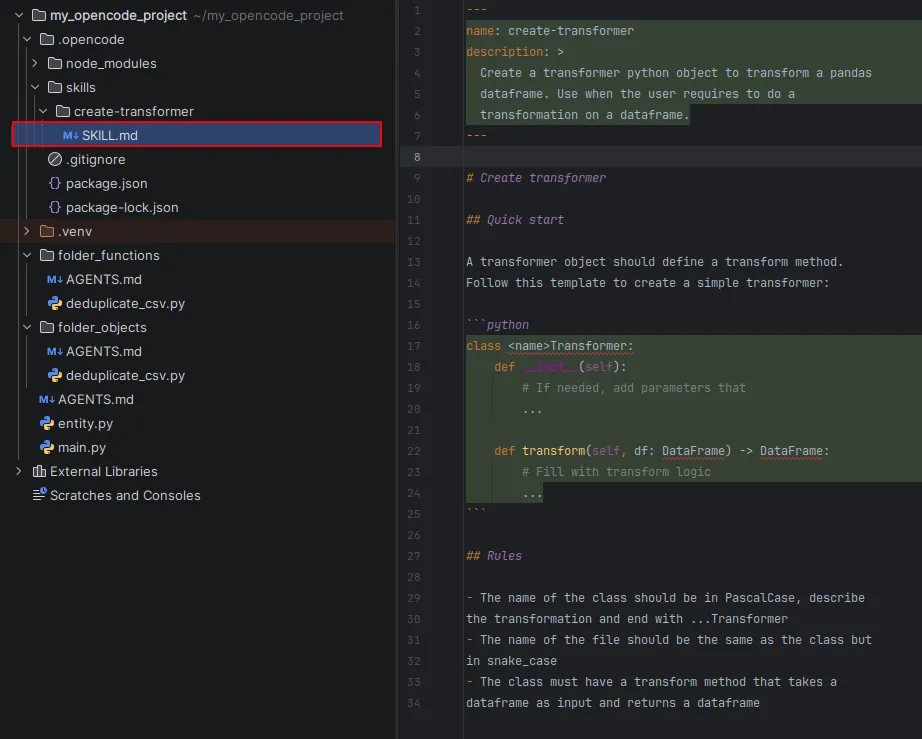Click the External Libraries library icon
Image resolution: width=922 pixels, height=739 pixels.
click(39, 472)
